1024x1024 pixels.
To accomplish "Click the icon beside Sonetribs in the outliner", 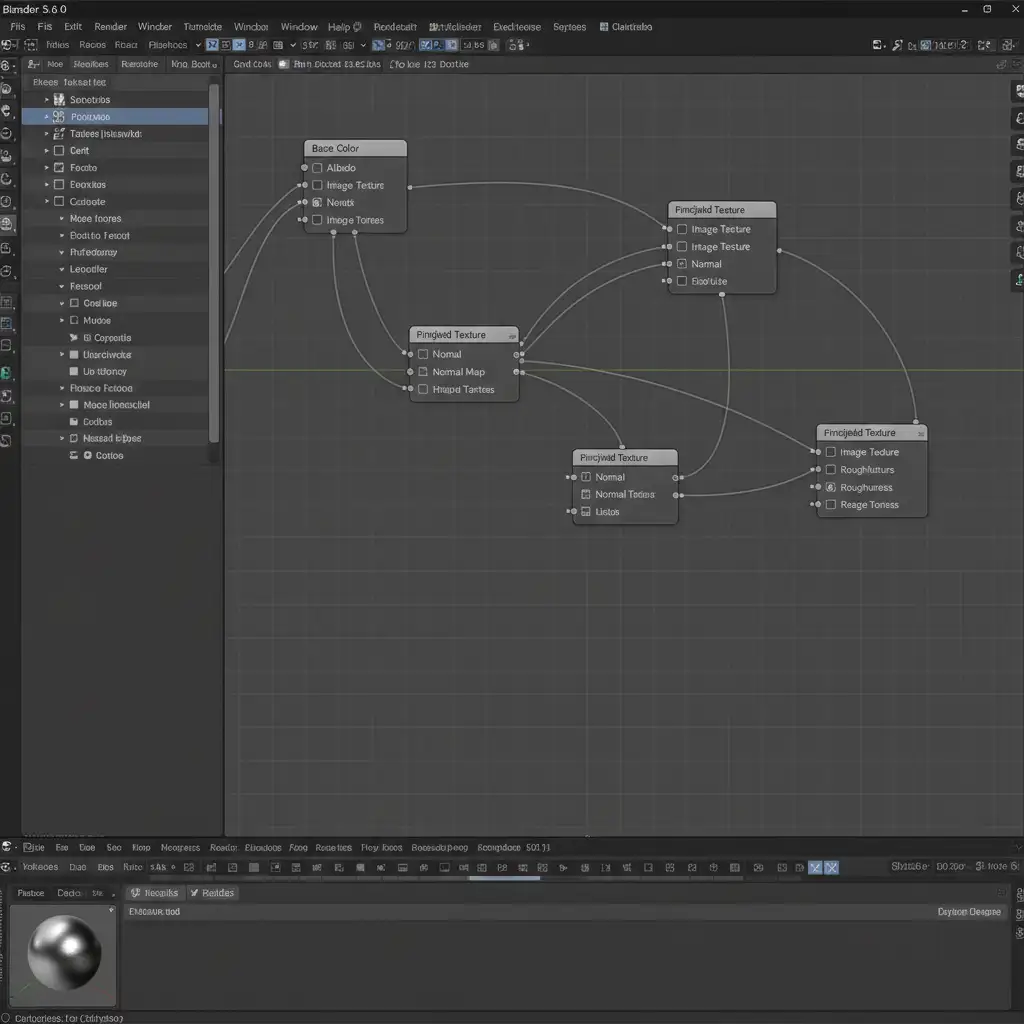I will [x=60, y=100].
